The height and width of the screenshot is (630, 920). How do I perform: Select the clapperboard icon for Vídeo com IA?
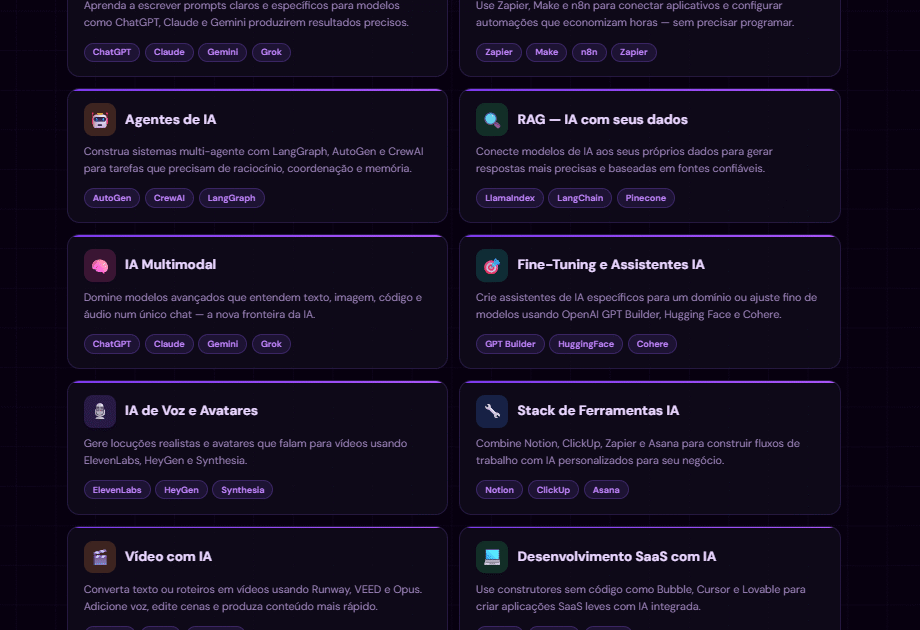click(x=100, y=557)
